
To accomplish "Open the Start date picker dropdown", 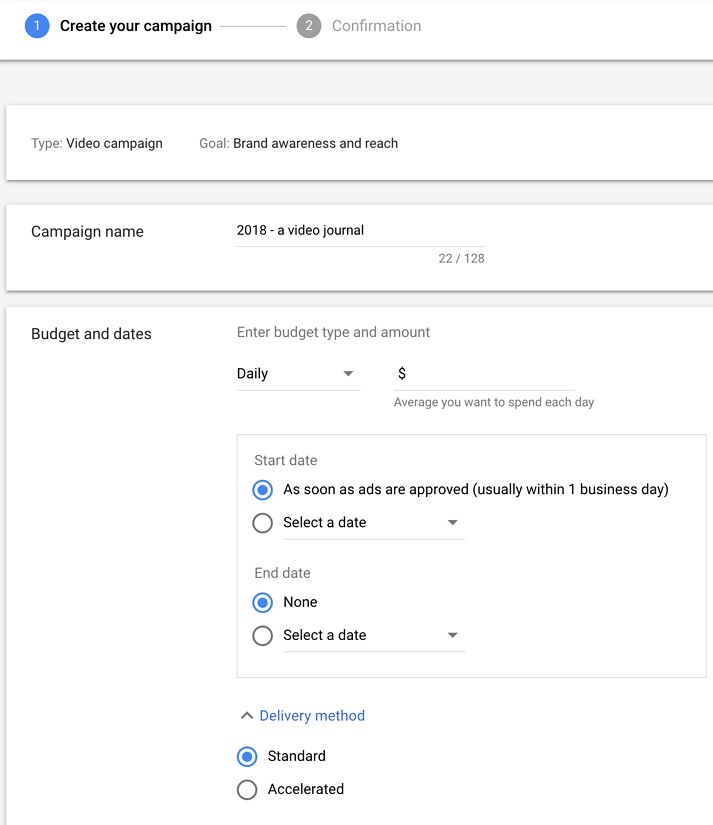I will pyautogui.click(x=374, y=523).
